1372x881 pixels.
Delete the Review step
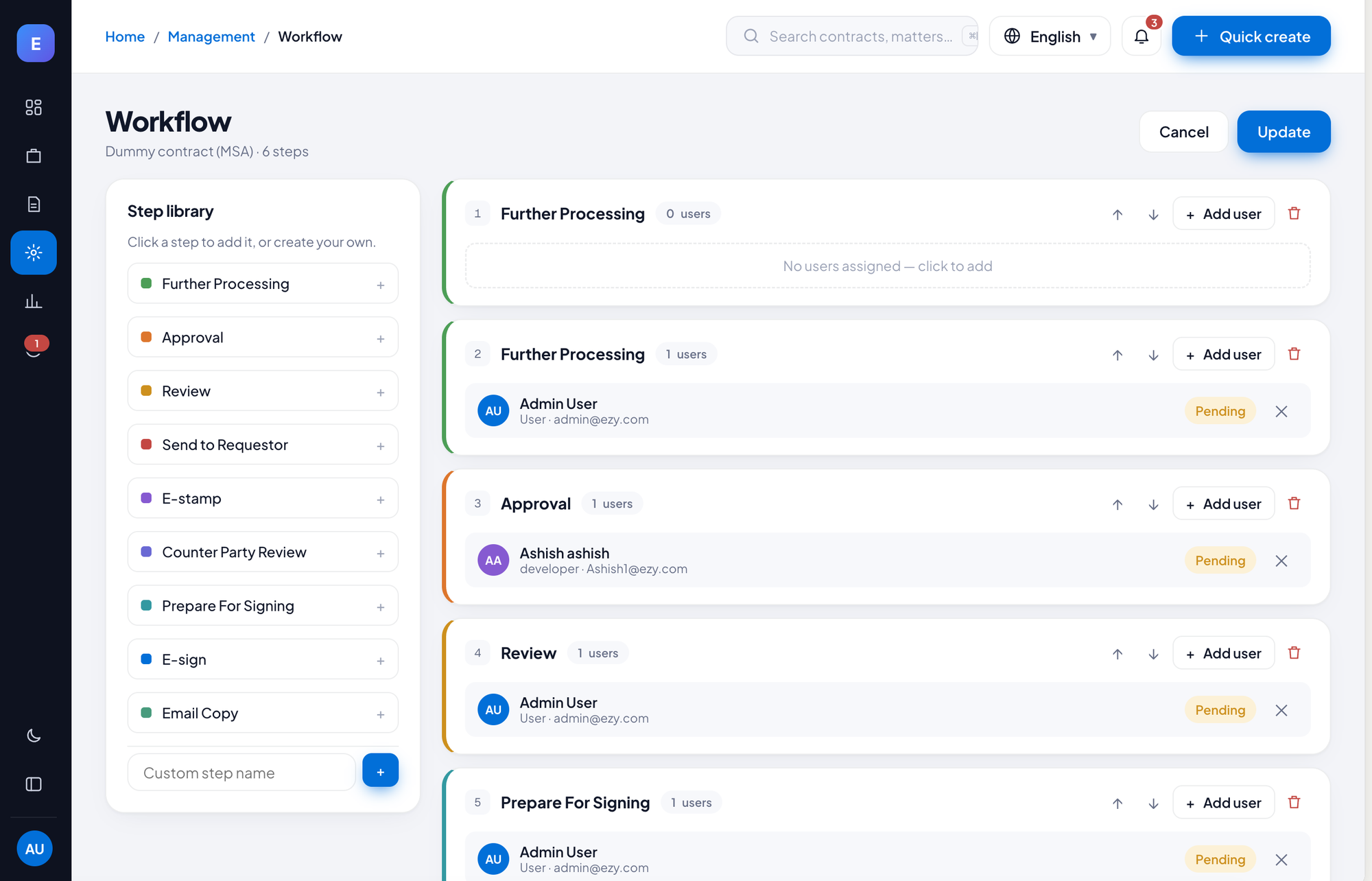1294,653
